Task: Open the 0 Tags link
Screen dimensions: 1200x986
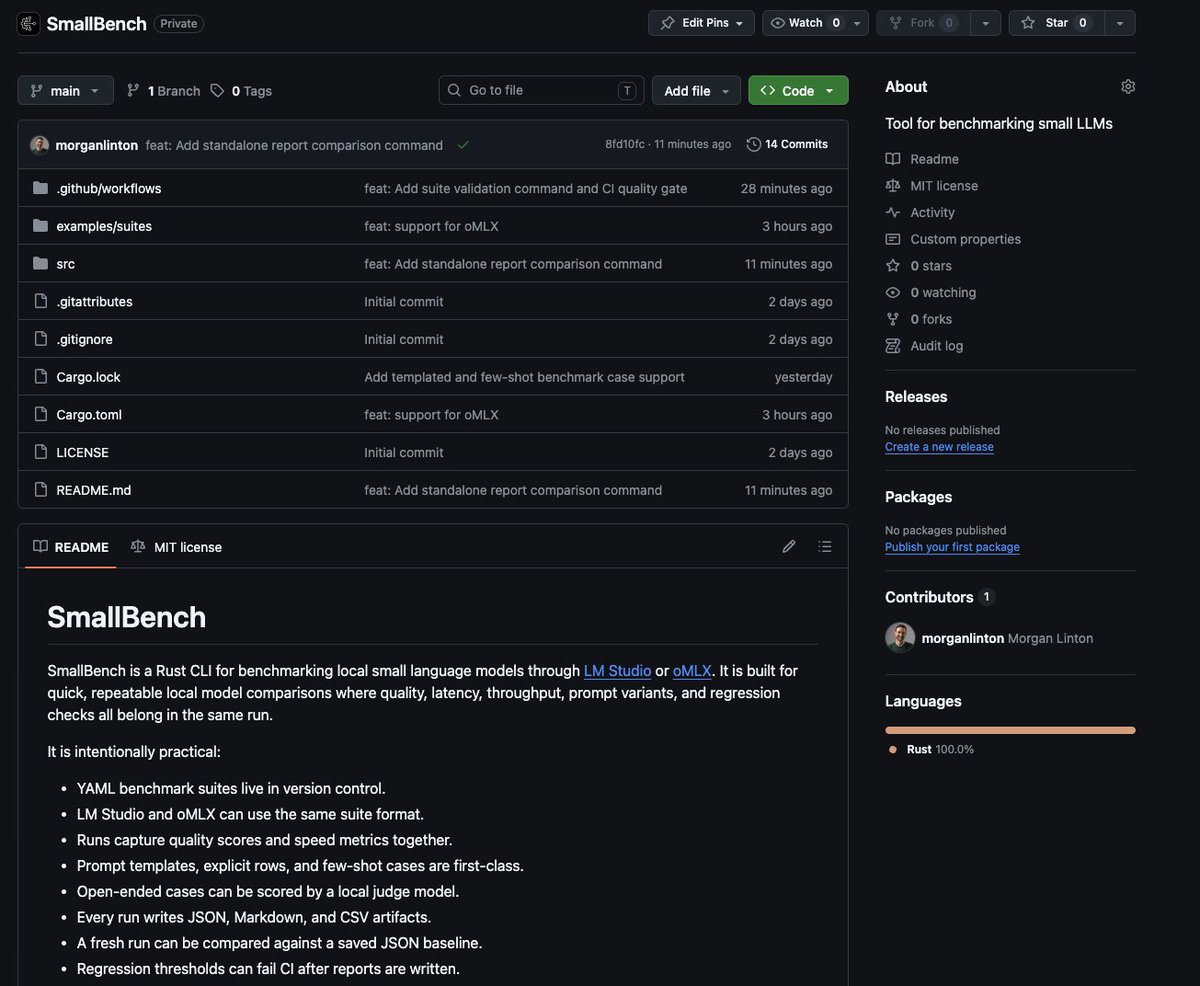Action: pyautogui.click(x=241, y=90)
